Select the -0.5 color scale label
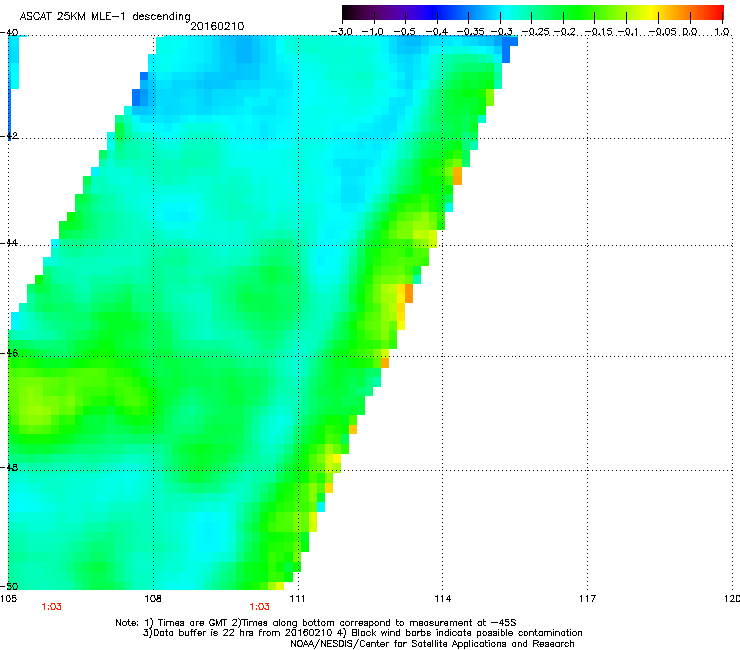Viewport: 740px width, 650px height. tap(404, 32)
